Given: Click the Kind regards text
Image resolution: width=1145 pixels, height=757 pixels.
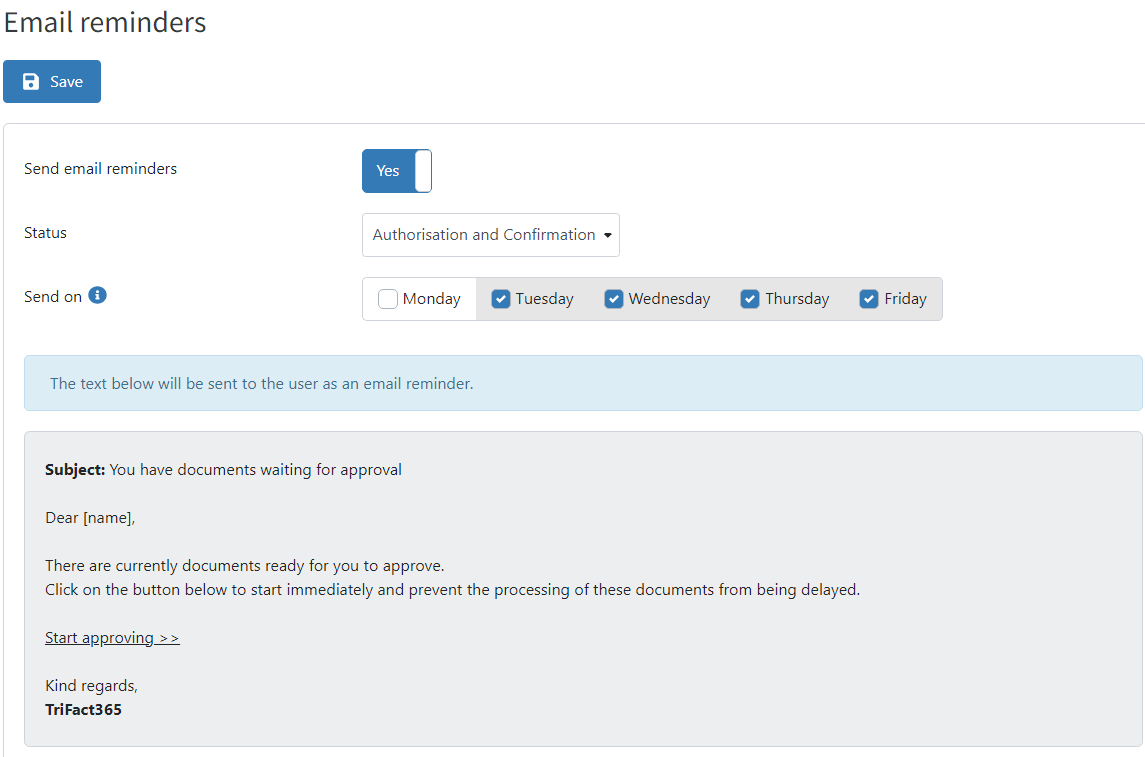Looking at the screenshot, I should (91, 686).
